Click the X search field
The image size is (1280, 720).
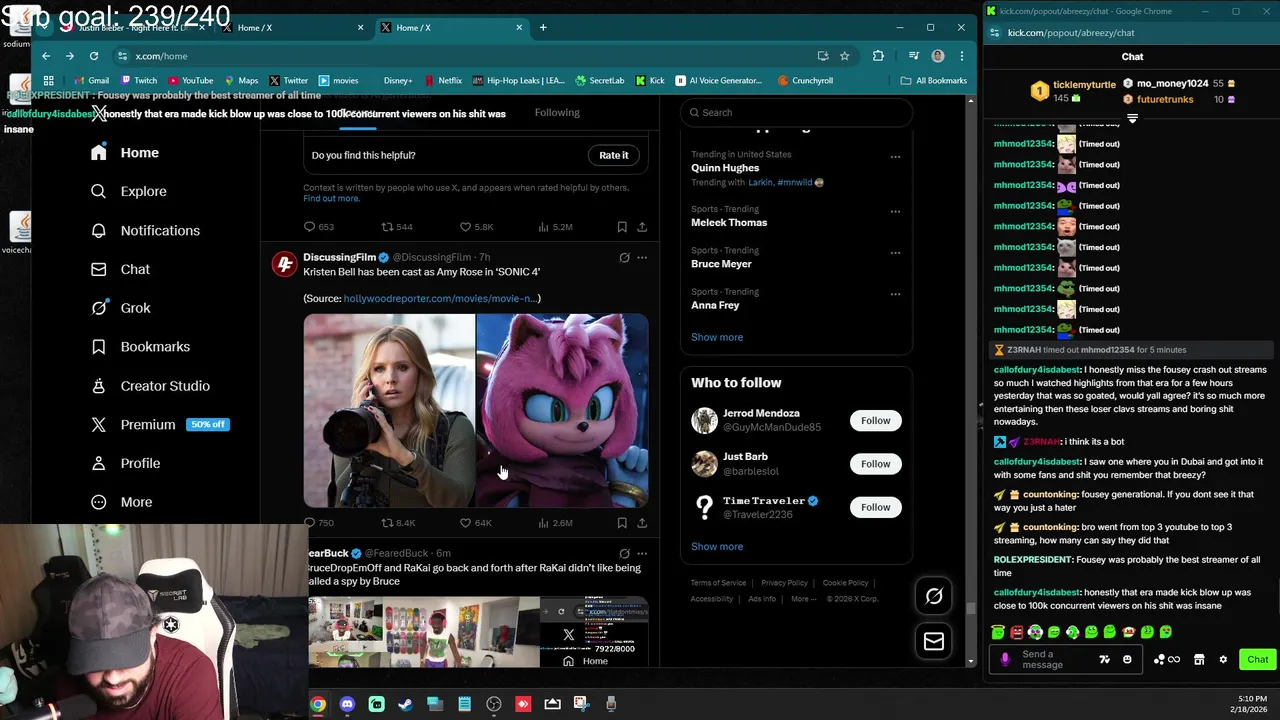[796, 112]
